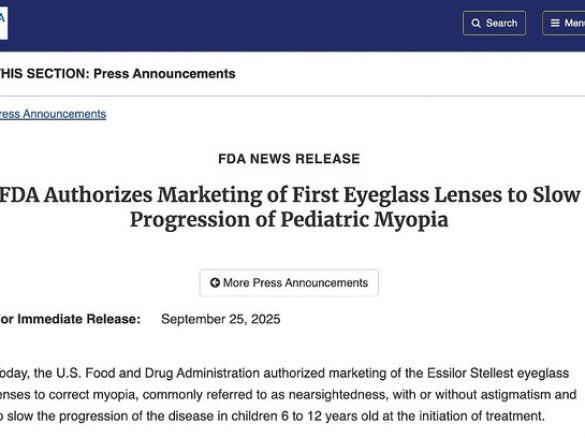Click the For Immediate Release label
The image size is (585, 438).
pos(70,319)
